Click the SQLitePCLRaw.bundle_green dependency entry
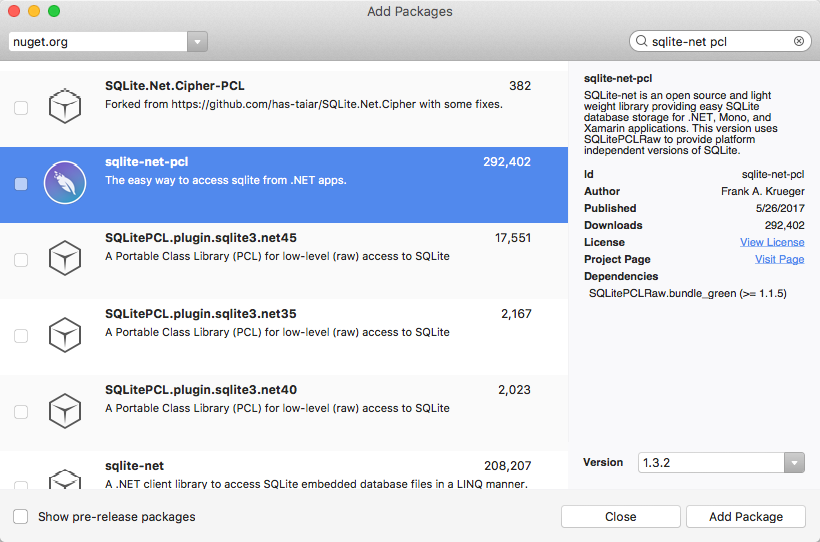The image size is (820, 542). pos(687,293)
